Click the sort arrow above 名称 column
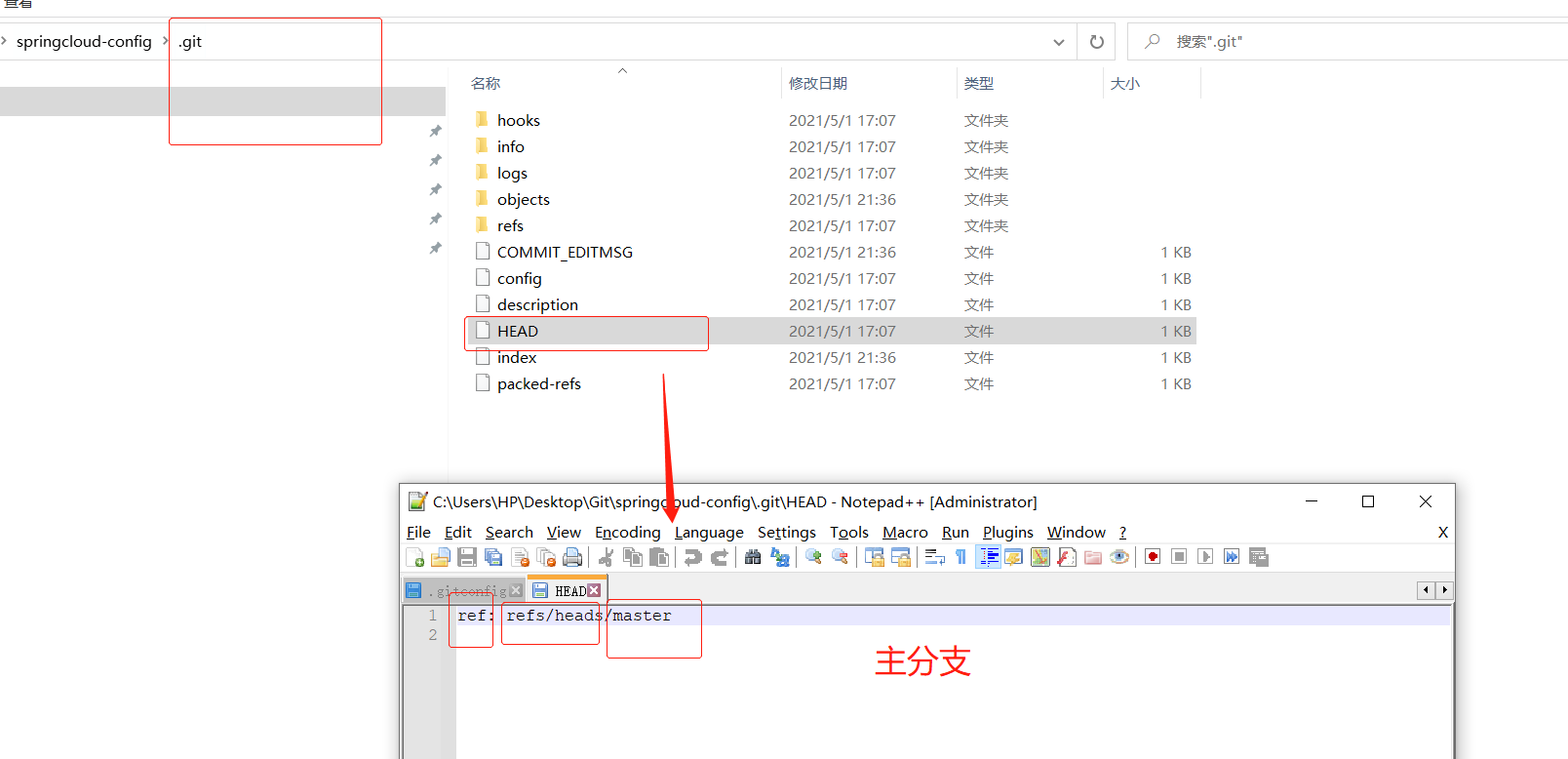Image resolution: width=1568 pixels, height=759 pixels. pyautogui.click(x=622, y=70)
